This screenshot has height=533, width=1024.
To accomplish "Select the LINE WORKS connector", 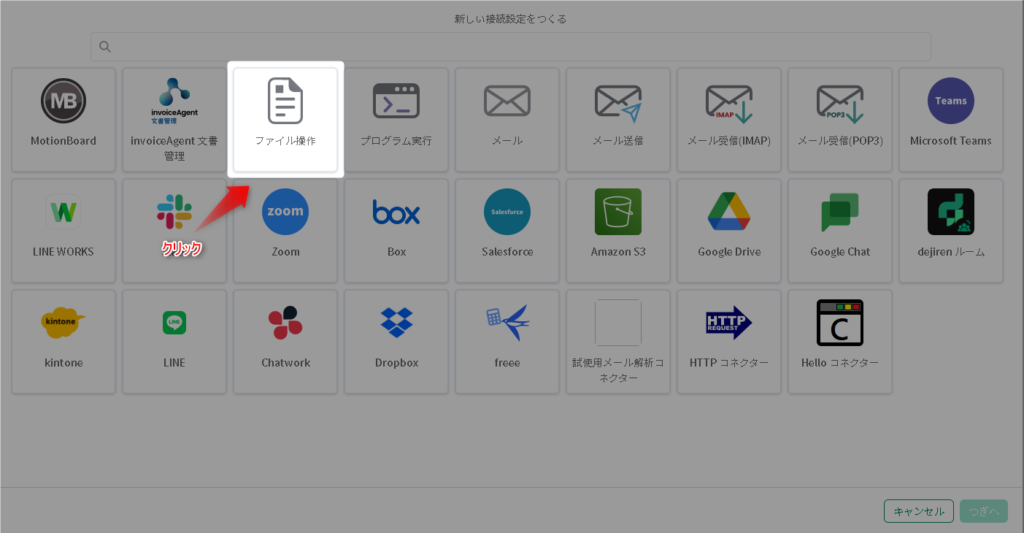I will (63, 231).
